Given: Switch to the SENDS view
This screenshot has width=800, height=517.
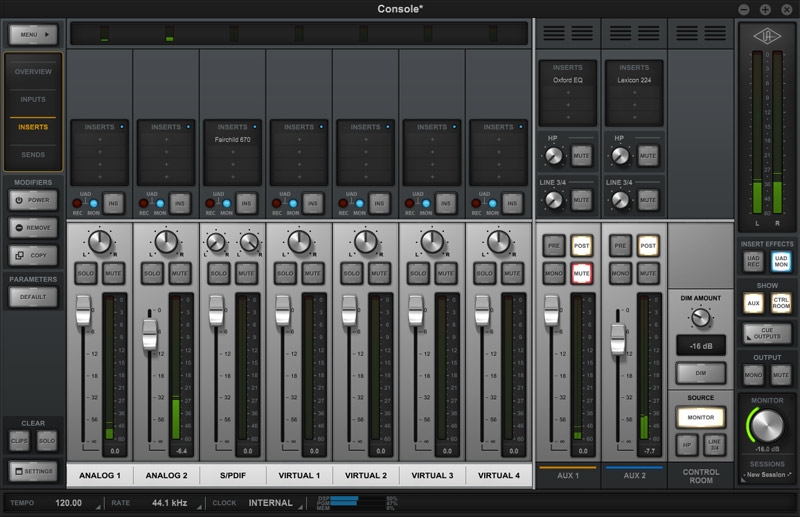Looking at the screenshot, I should coord(33,155).
